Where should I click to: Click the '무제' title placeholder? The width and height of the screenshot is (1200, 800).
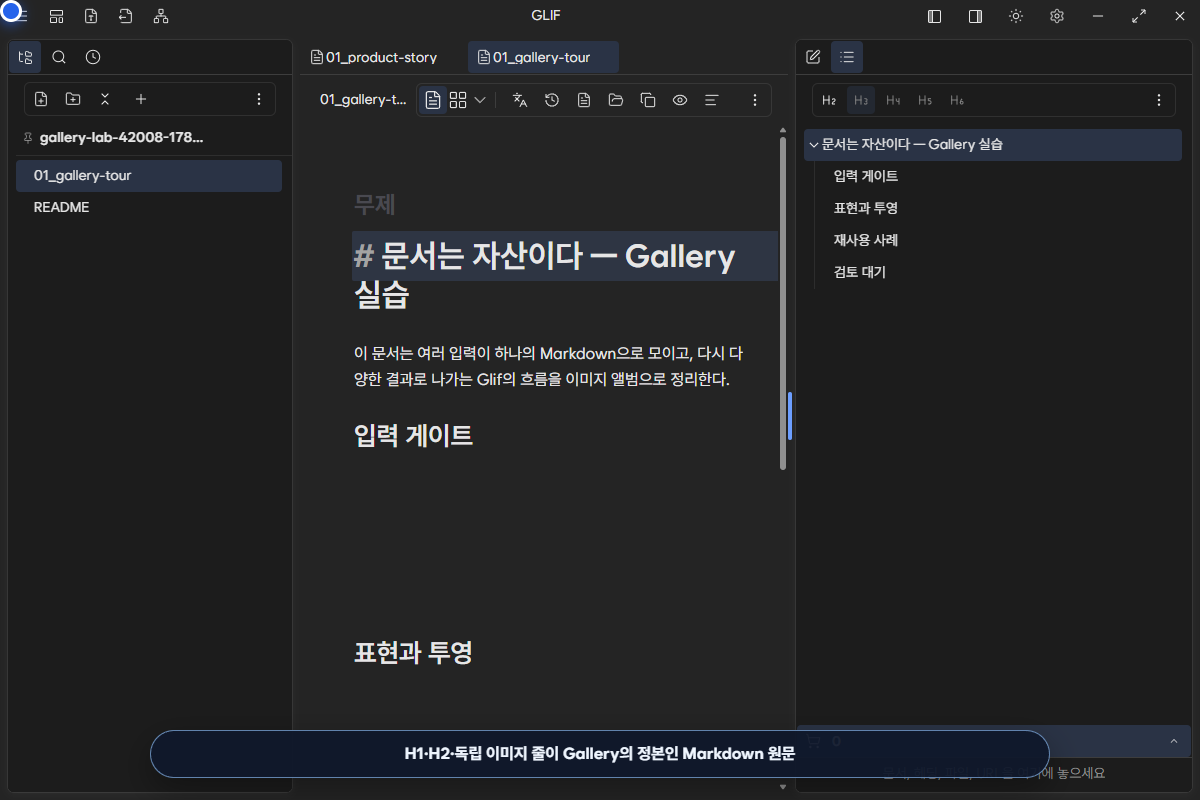pyautogui.click(x=375, y=204)
